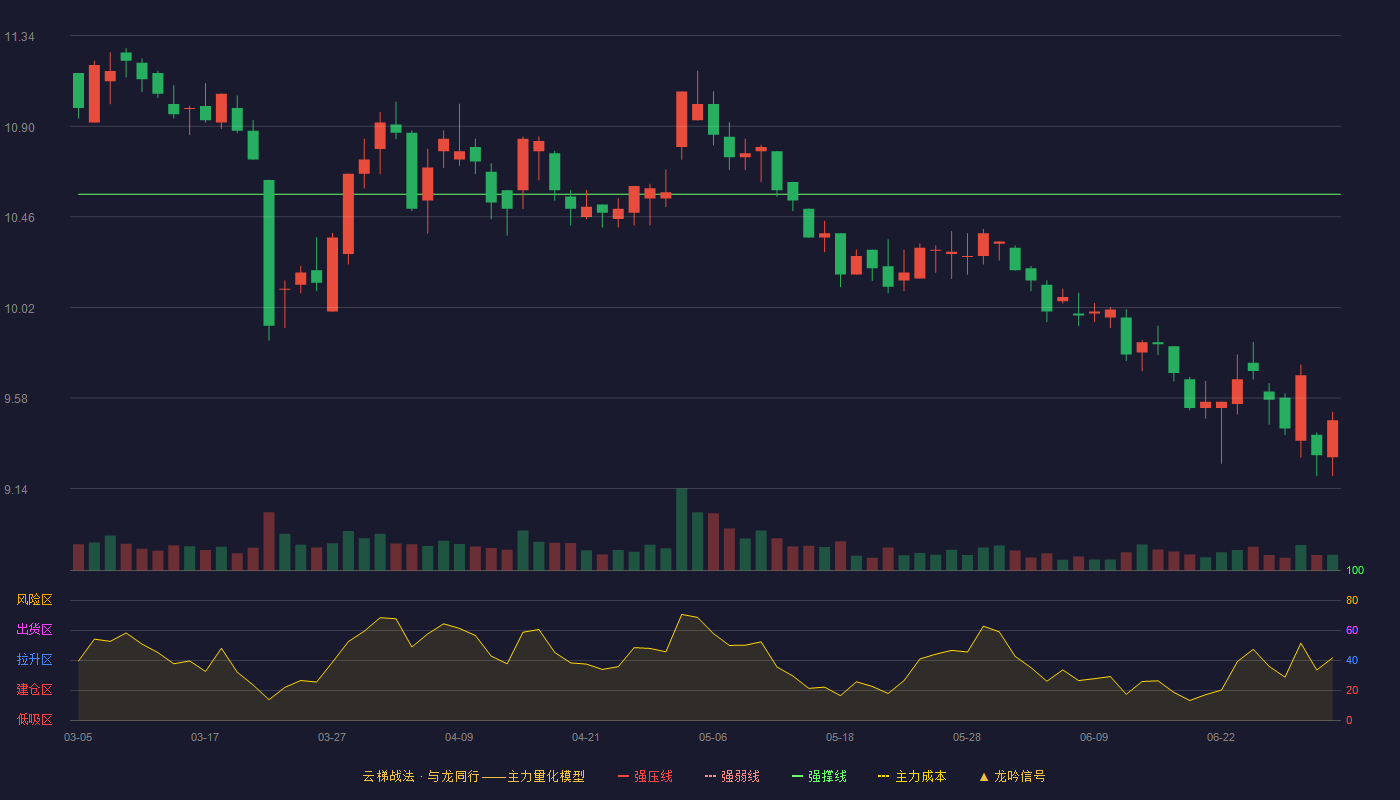Click the 风险区 zone label

tap(34, 600)
